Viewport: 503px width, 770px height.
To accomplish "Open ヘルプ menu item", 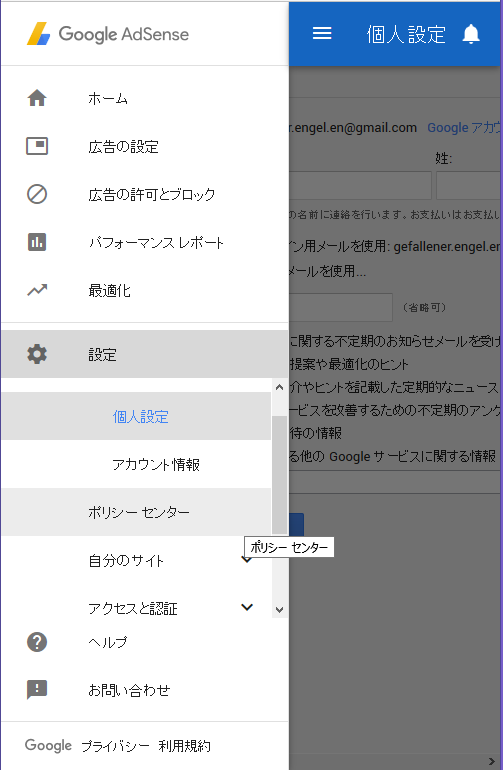I will 145,642.
